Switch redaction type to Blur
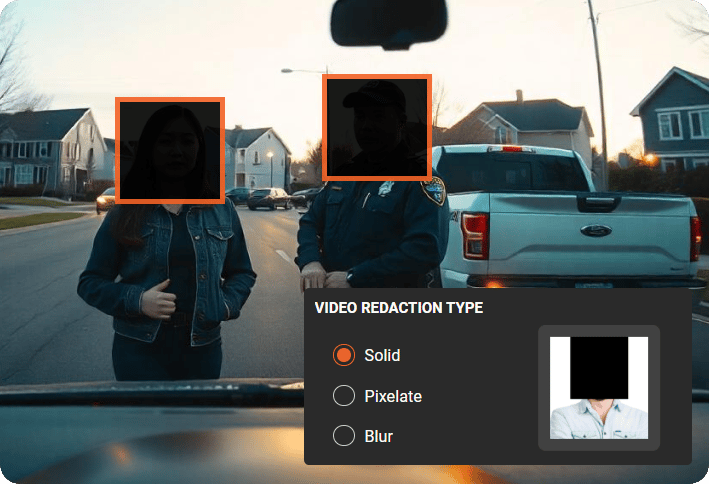The image size is (709, 484). click(344, 436)
